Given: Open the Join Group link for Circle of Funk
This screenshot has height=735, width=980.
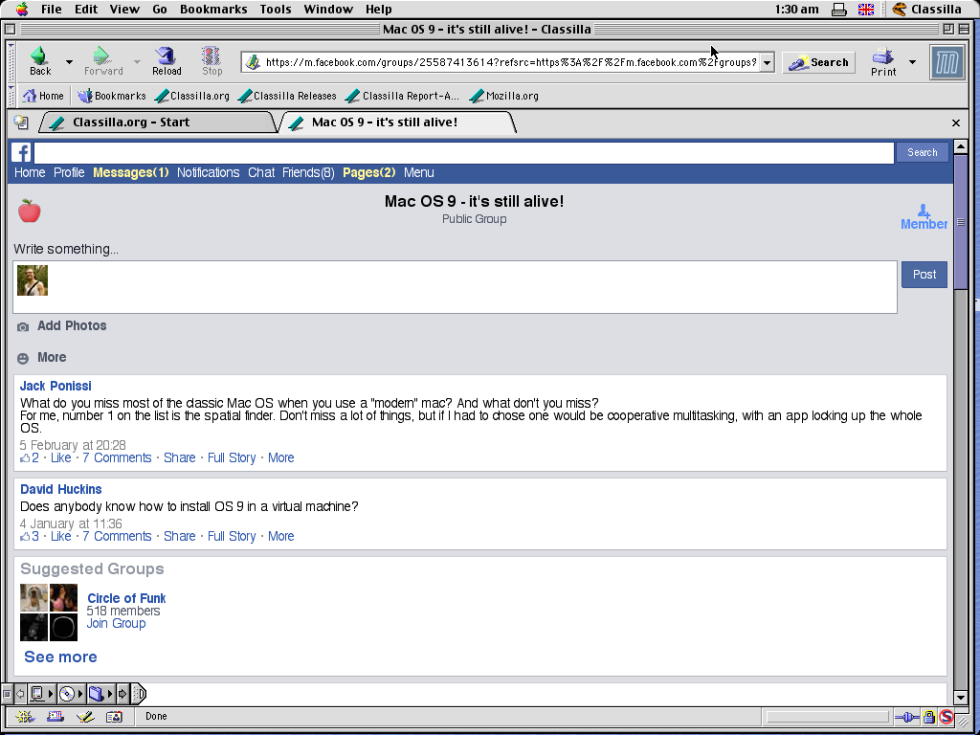Looking at the screenshot, I should (116, 623).
